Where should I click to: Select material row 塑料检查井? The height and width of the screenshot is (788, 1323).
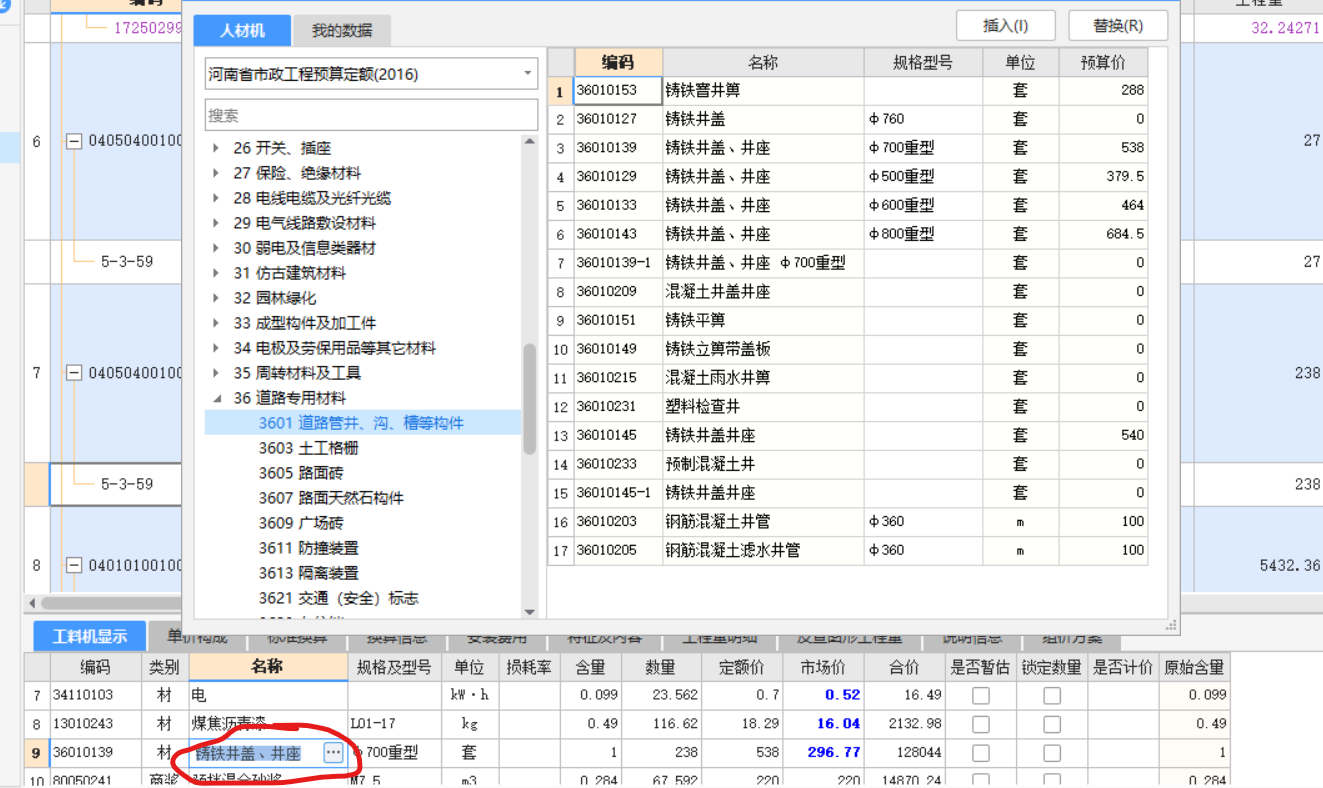(x=847, y=407)
